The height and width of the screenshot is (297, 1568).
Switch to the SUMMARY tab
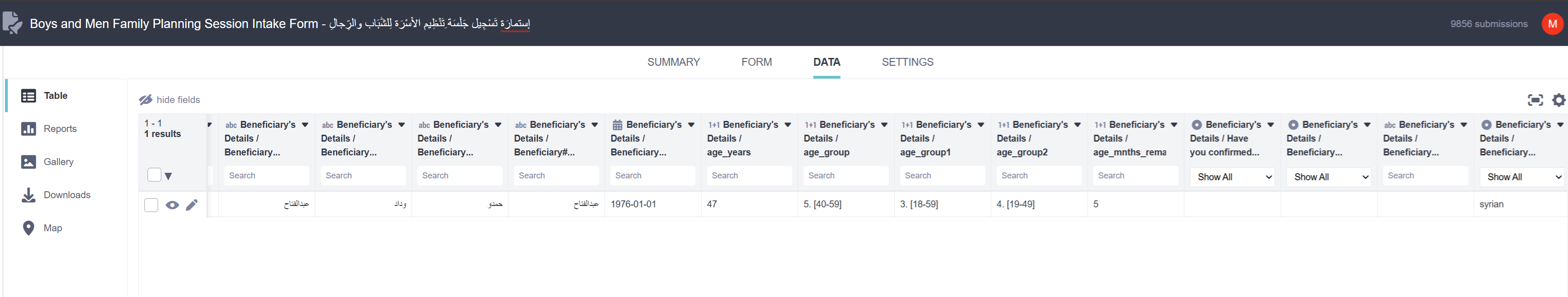click(x=673, y=62)
